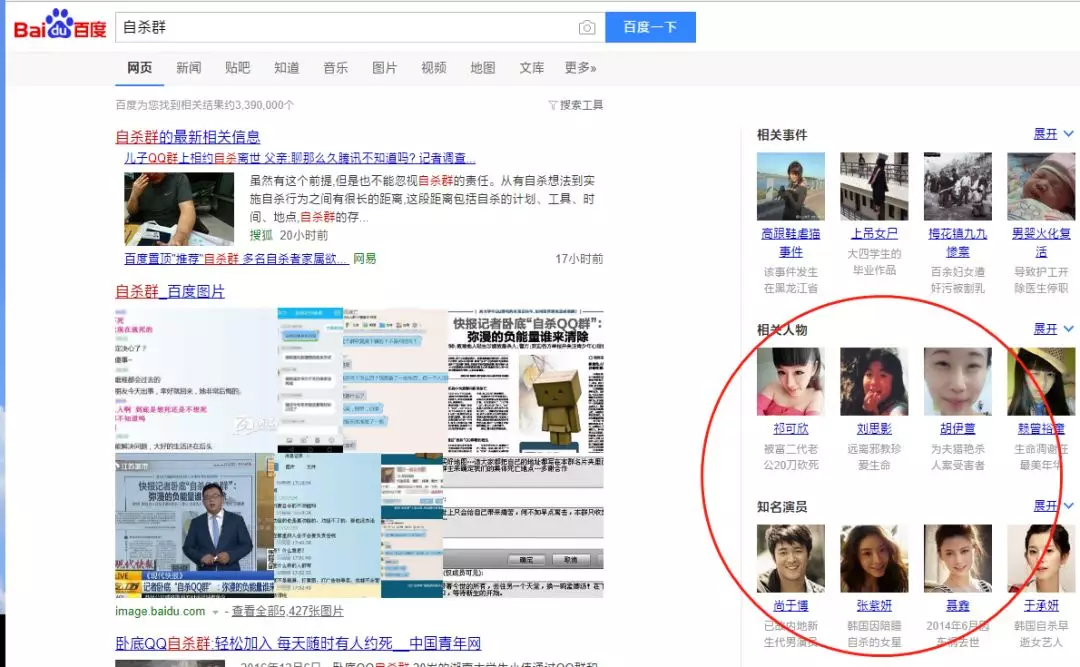Viewport: 1080px width, 667px height.
Task: Switch to the 新闻 tab
Action: pos(190,68)
